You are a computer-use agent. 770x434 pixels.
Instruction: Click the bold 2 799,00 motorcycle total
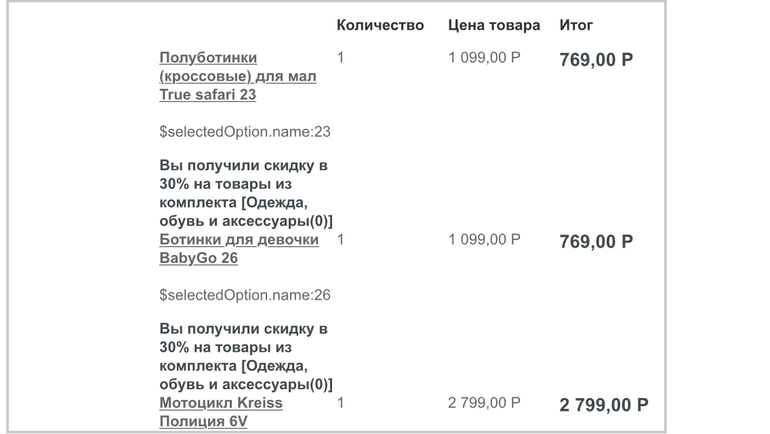pos(604,405)
